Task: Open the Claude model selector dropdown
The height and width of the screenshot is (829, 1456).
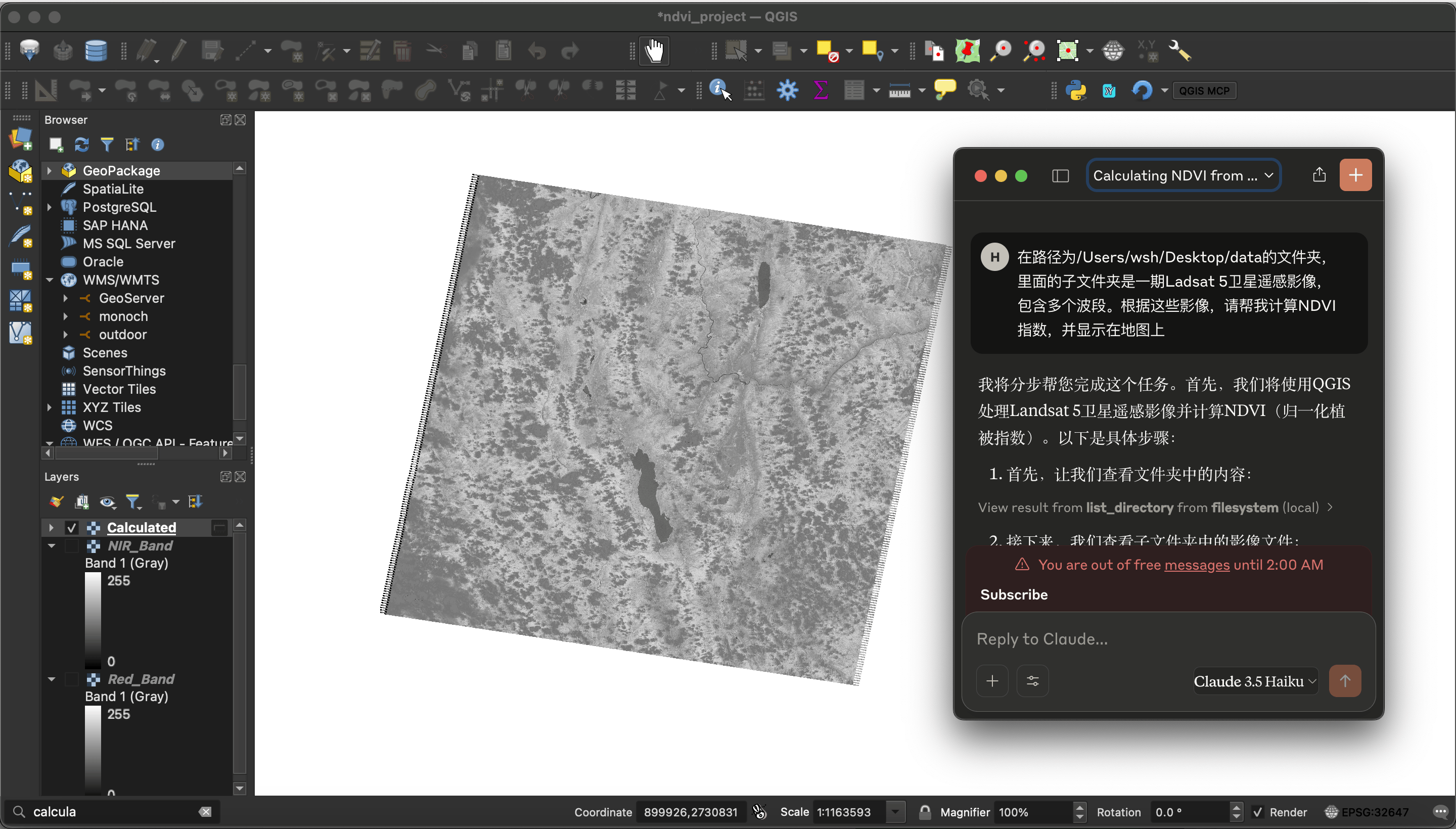Action: [x=1253, y=681]
